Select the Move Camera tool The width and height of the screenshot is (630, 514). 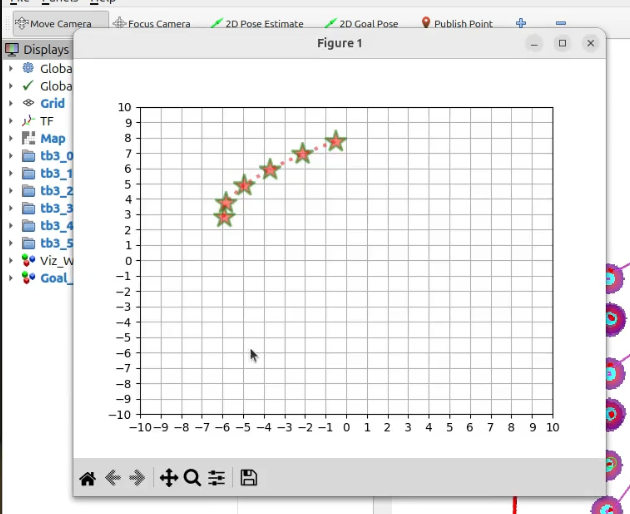tap(55, 23)
